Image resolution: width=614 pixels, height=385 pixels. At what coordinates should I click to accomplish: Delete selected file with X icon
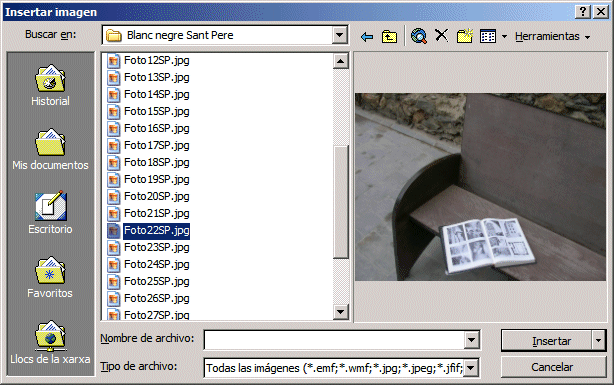pos(441,36)
